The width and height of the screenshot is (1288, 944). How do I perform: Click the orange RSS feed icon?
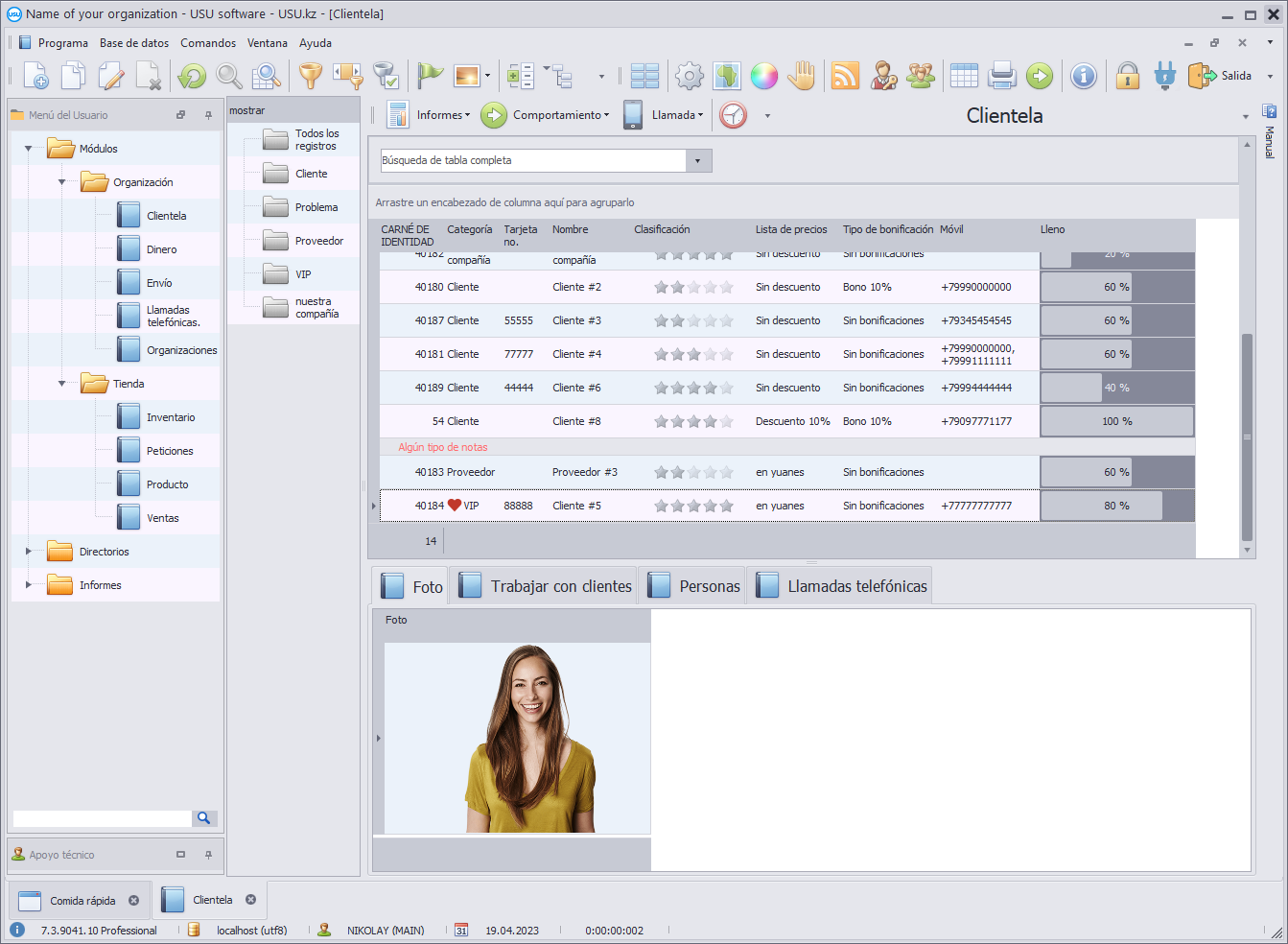coord(845,76)
